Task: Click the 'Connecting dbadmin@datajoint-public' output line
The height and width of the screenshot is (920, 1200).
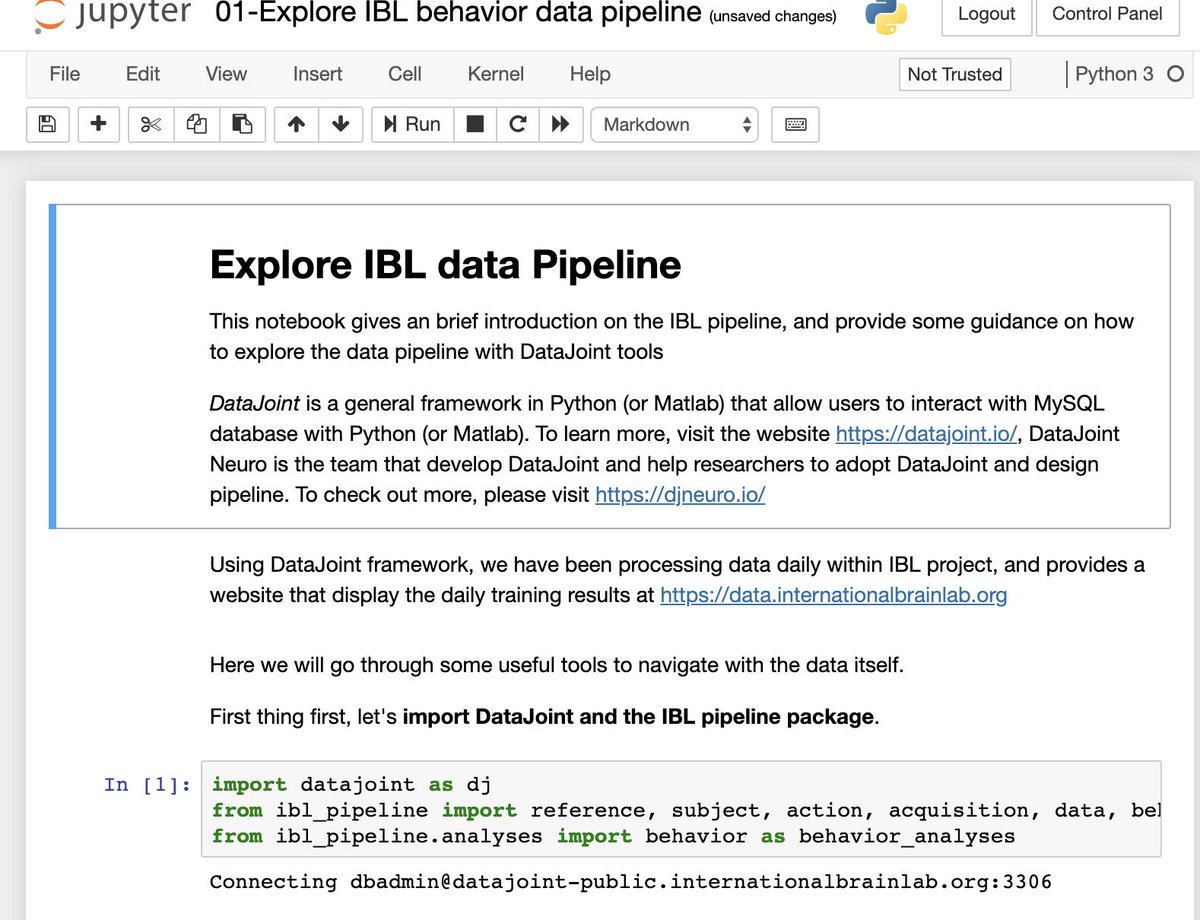Action: (x=630, y=882)
